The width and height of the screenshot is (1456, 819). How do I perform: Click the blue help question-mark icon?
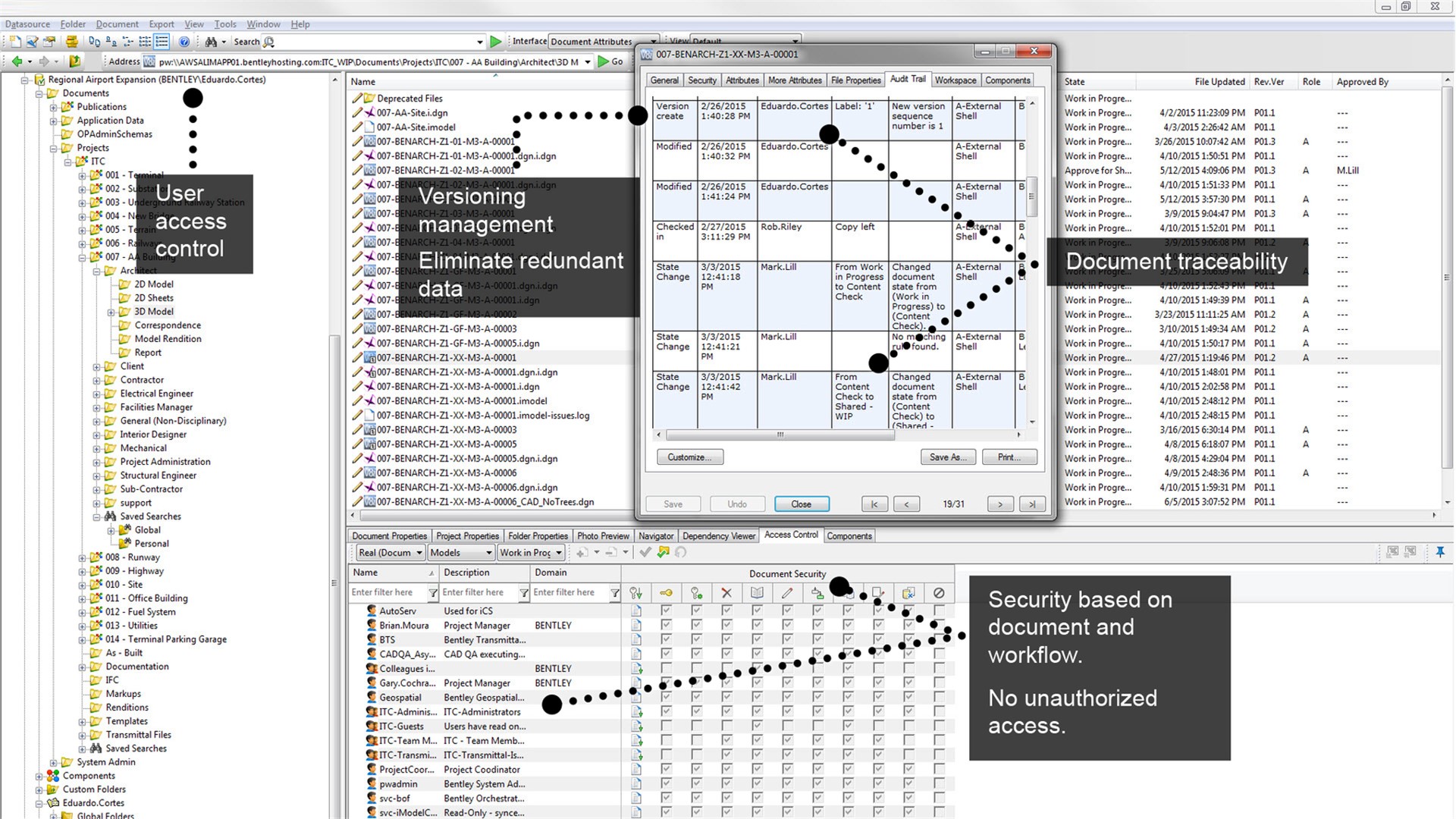pyautogui.click(x=184, y=42)
